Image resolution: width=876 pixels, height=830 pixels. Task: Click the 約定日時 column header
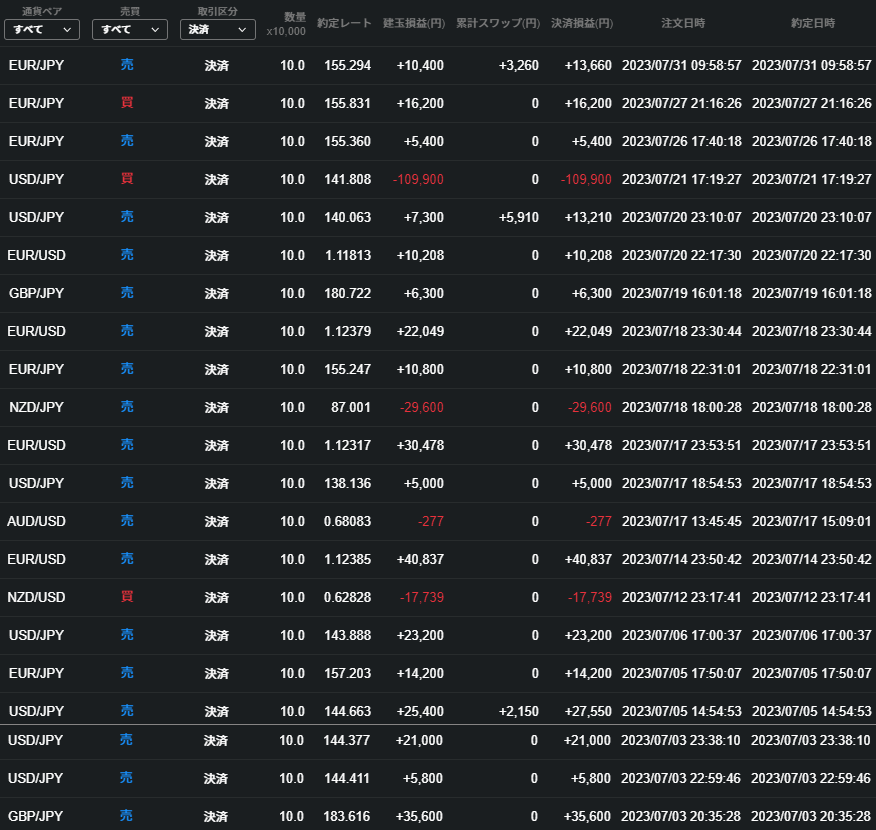pyautogui.click(x=813, y=23)
